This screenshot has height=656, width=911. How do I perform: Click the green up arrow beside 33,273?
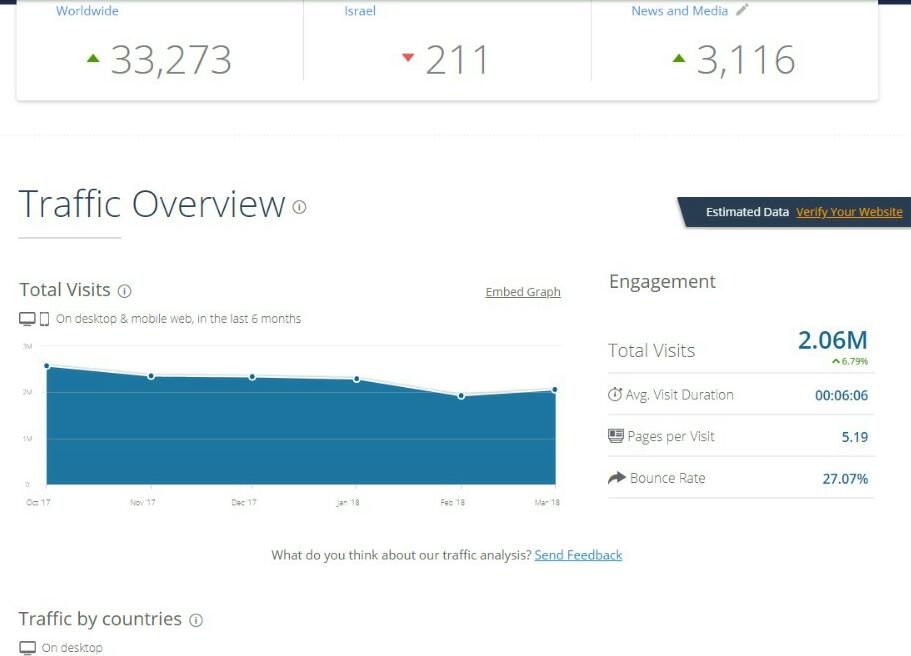pyautogui.click(x=93, y=59)
